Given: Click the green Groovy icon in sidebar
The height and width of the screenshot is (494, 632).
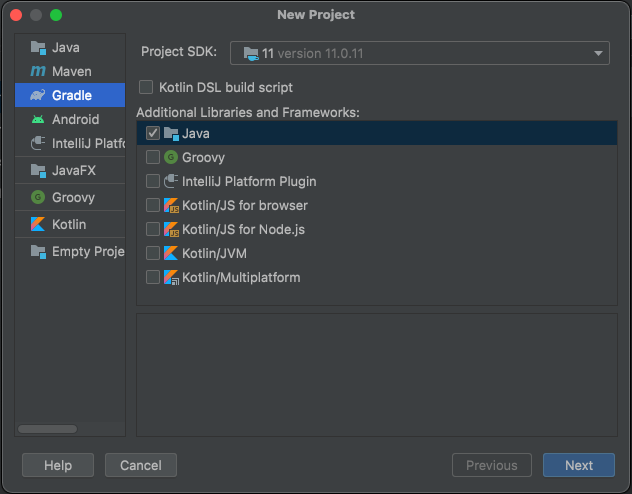Looking at the screenshot, I should coord(38,197).
